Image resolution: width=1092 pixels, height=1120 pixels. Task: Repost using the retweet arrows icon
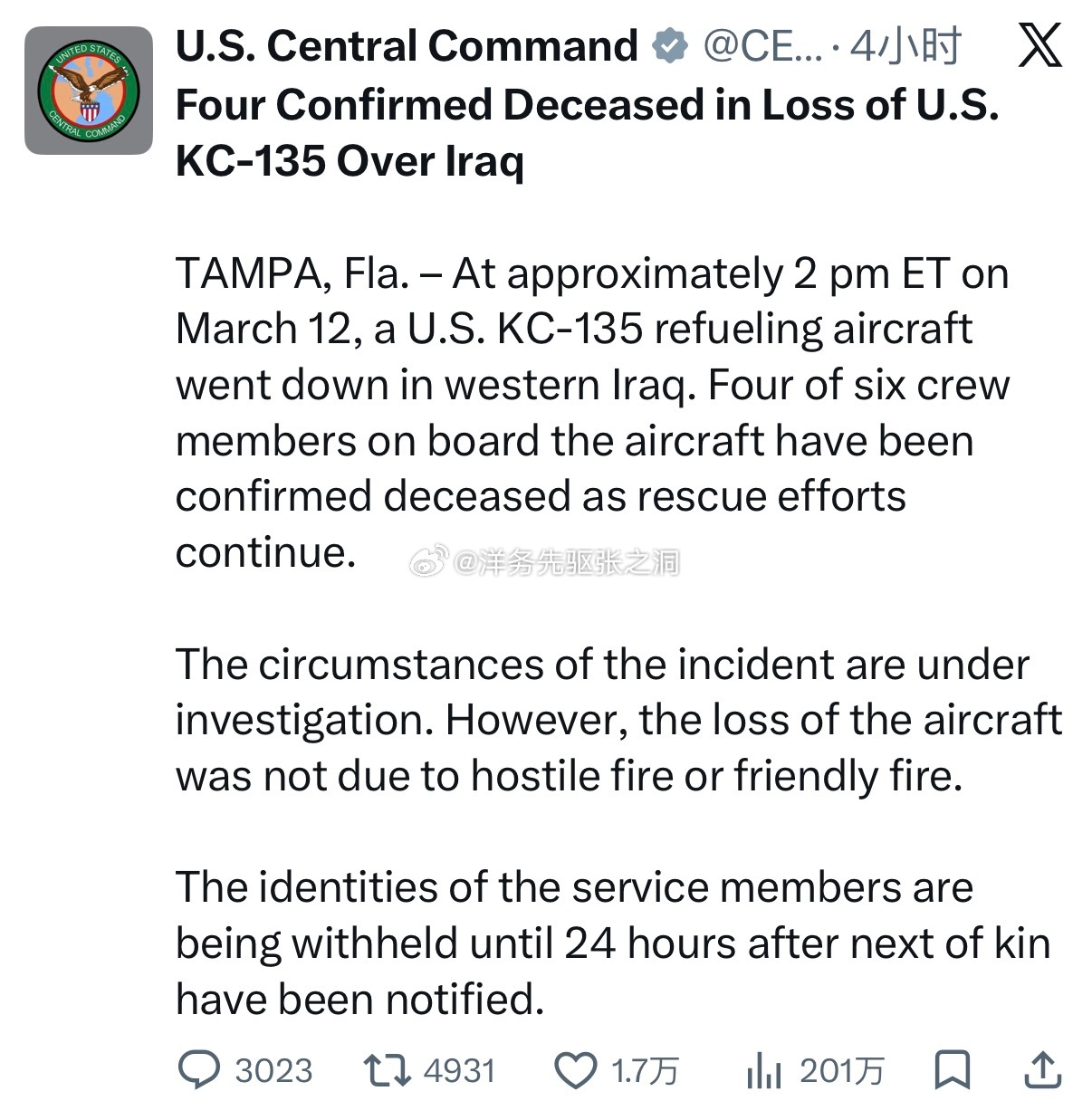pos(387,1069)
